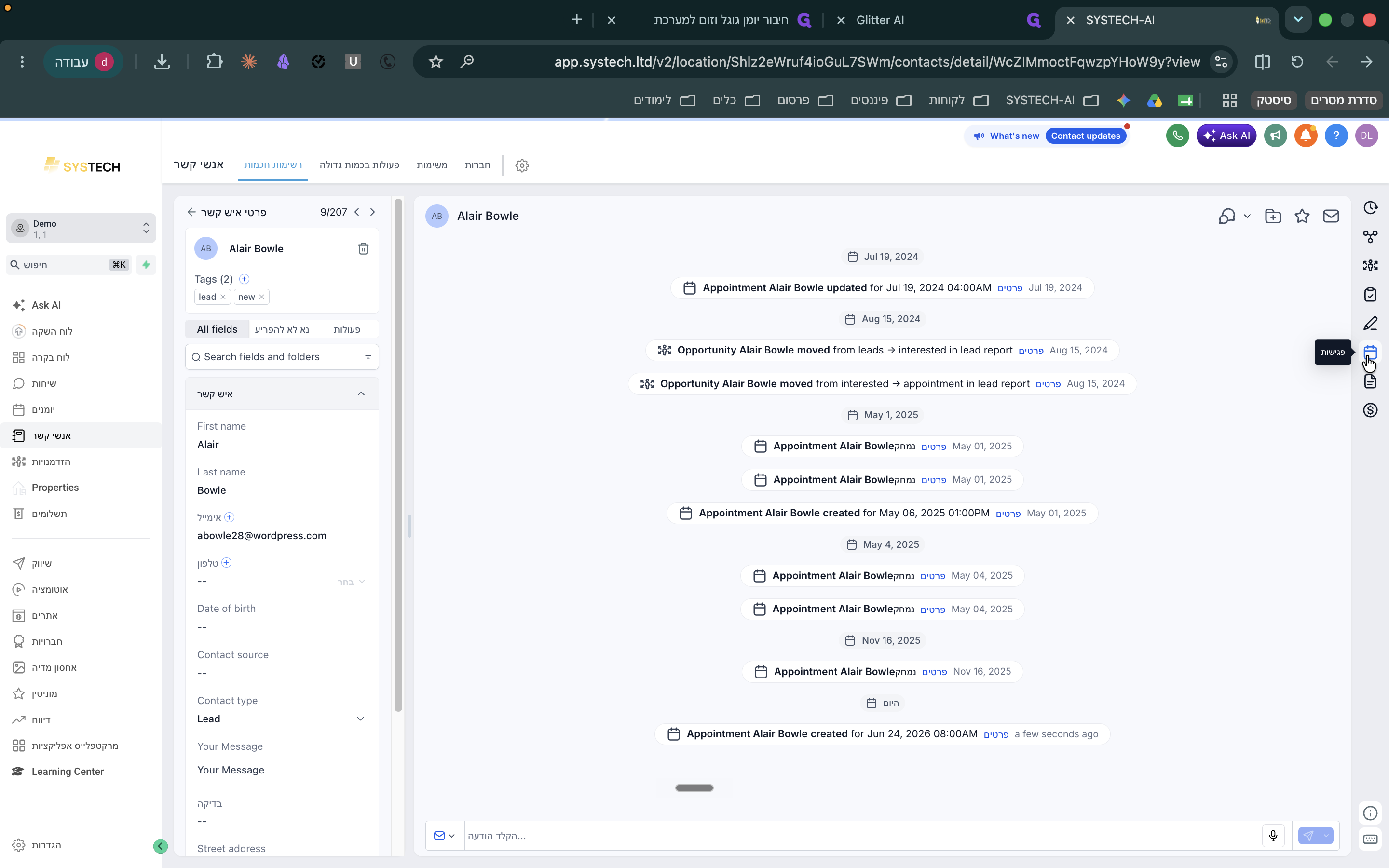Open workflows icon in right sidebar
Viewport: 1389px width, 868px height.
click(x=1370, y=236)
